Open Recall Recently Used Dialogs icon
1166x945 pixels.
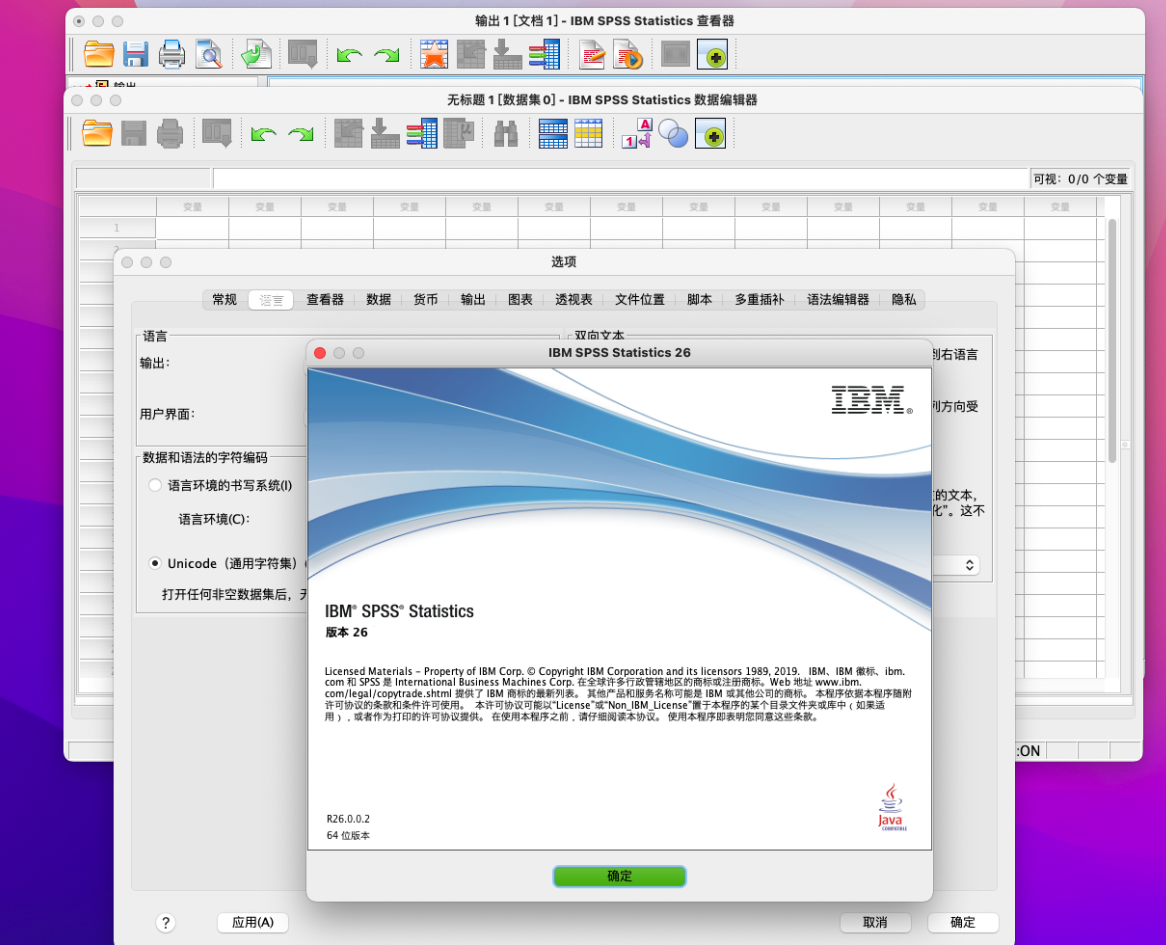216,133
